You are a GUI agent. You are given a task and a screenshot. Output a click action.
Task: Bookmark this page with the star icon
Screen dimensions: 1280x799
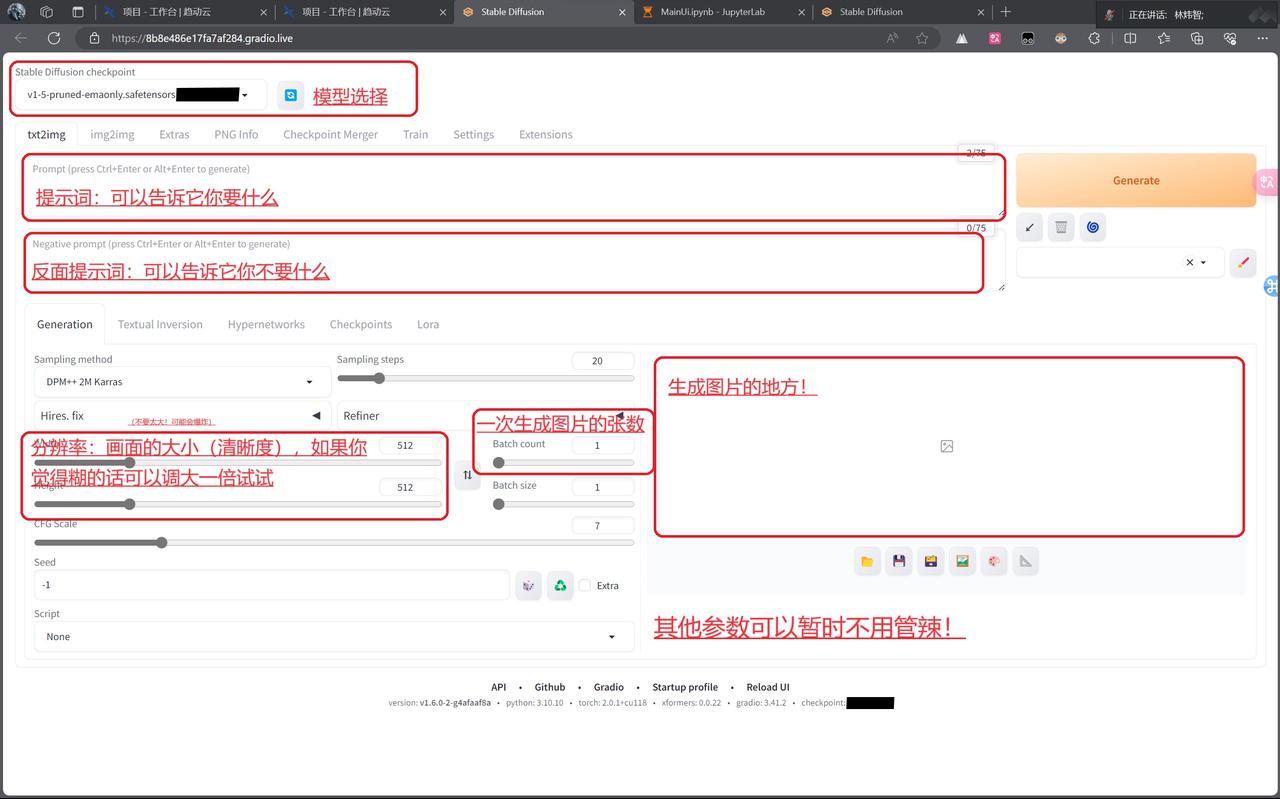click(x=922, y=38)
